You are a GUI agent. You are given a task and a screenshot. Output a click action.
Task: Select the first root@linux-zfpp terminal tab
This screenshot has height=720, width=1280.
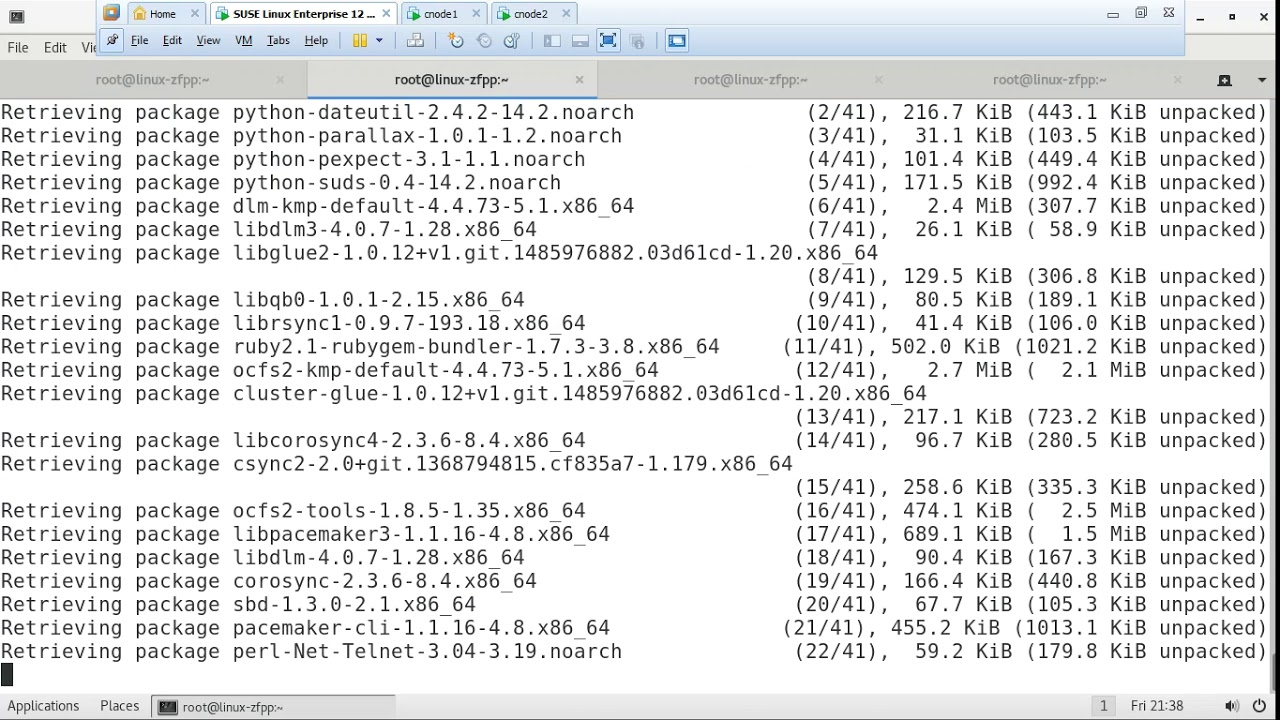coord(152,79)
